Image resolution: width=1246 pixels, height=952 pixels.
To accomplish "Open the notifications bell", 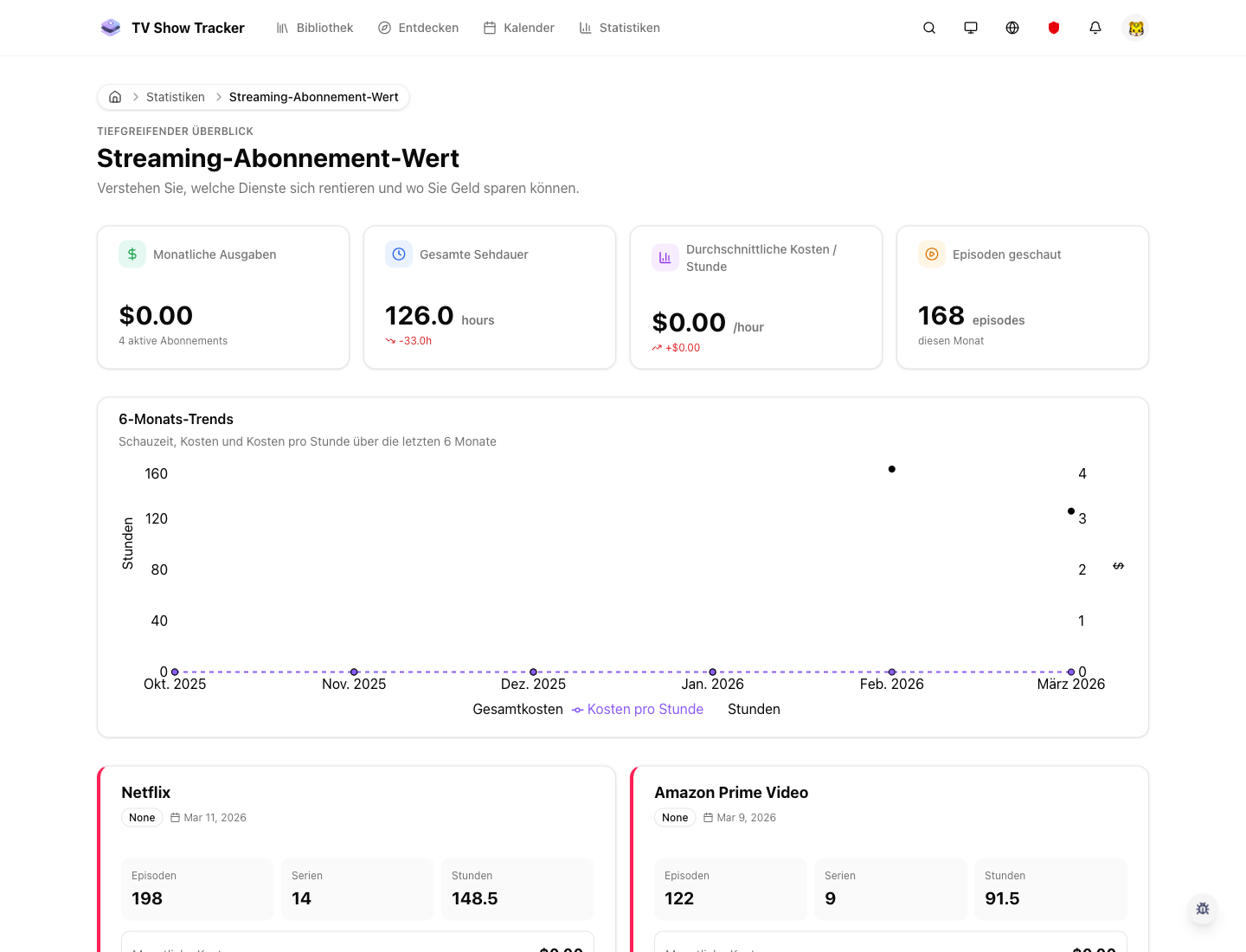I will click(1095, 28).
